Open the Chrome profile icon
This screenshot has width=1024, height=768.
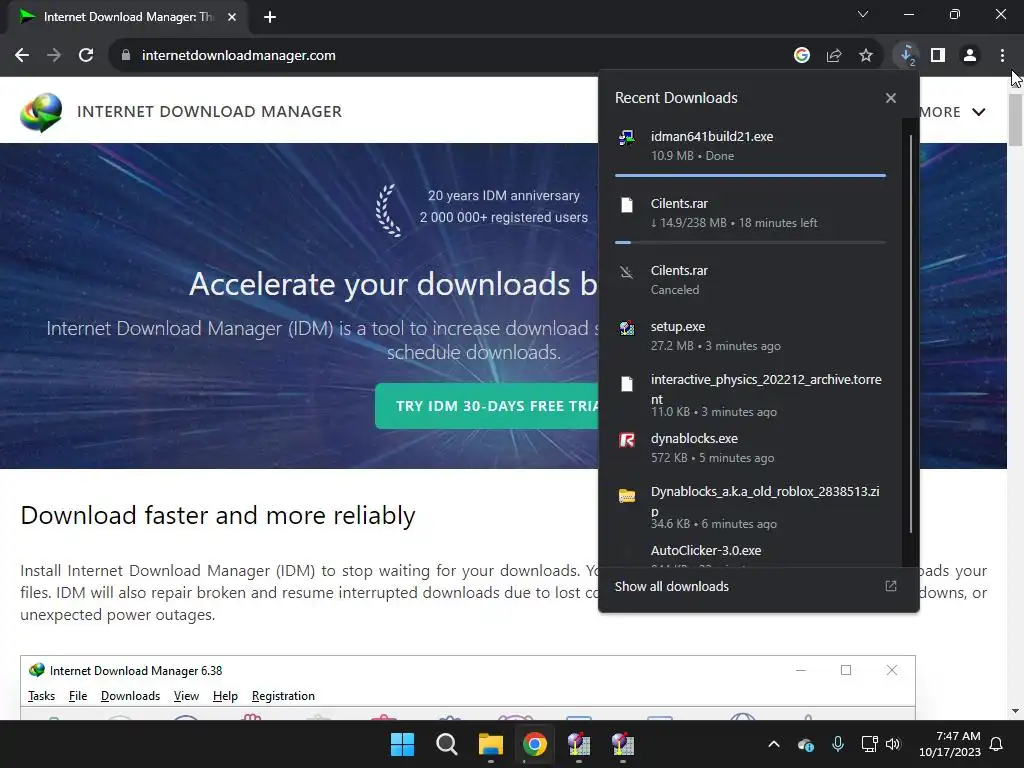coord(970,56)
